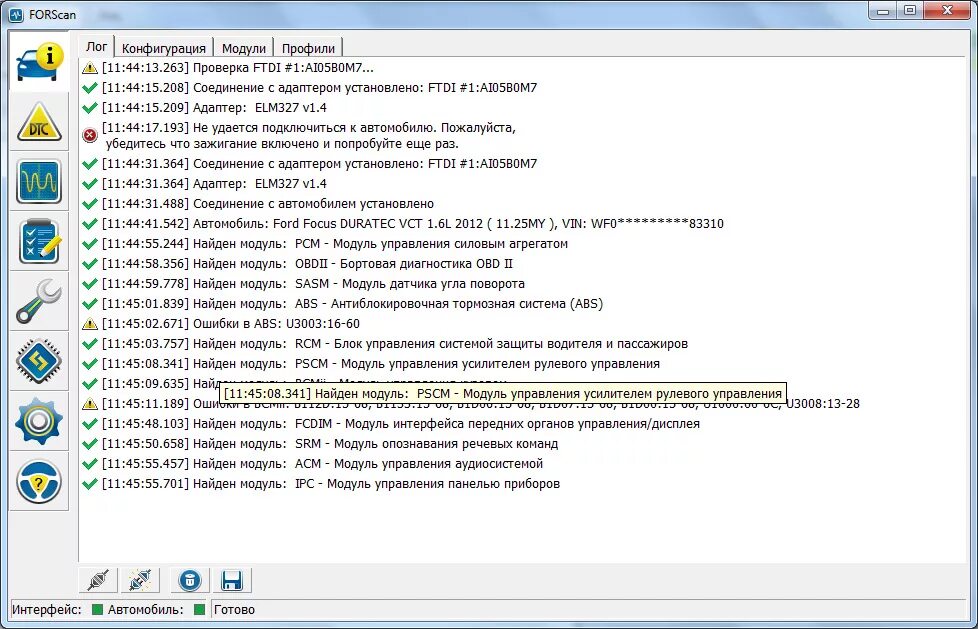This screenshot has width=978, height=629.
Task: Click the warning icon beside ABS errors line
Action: tap(90, 323)
